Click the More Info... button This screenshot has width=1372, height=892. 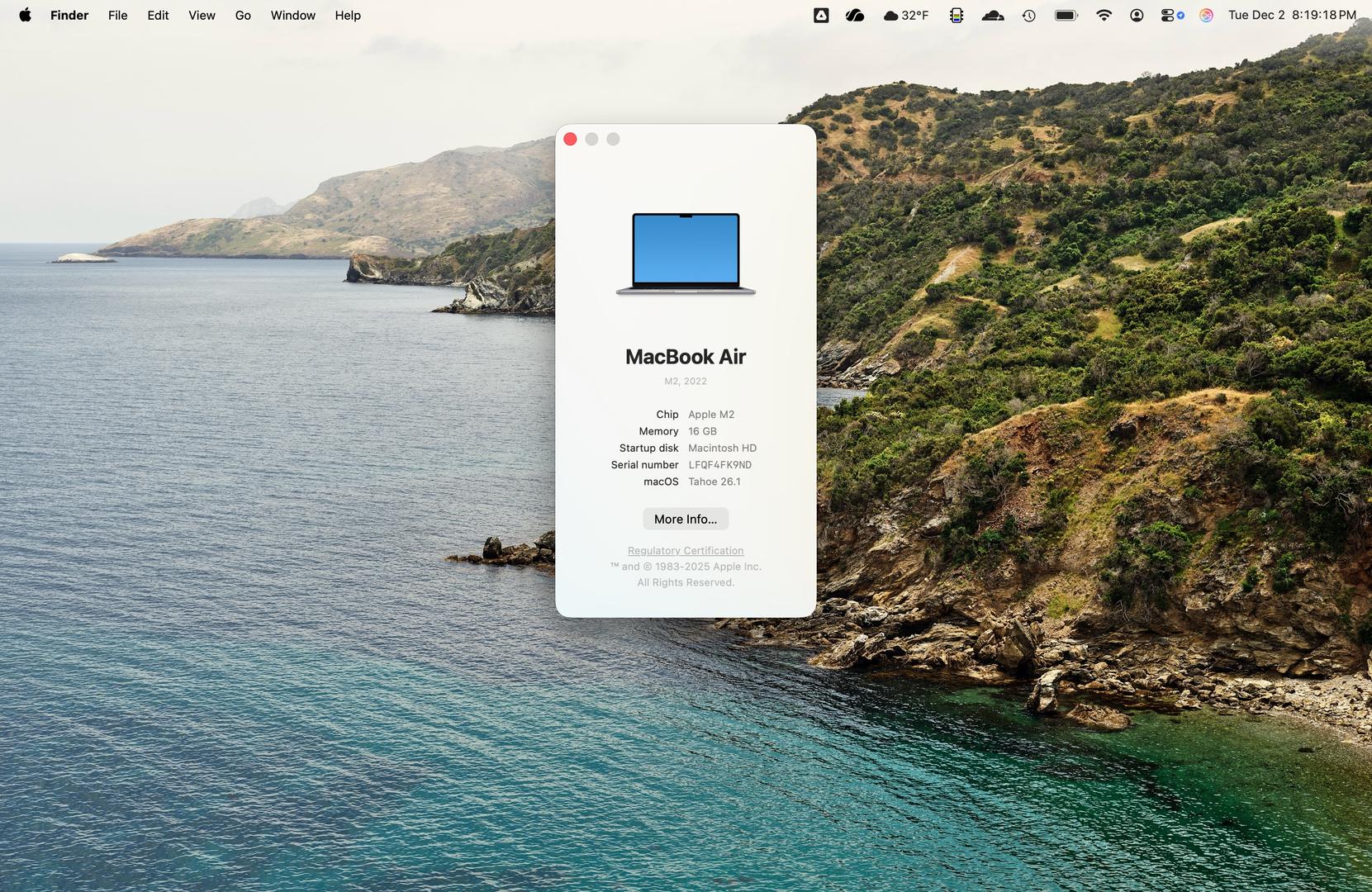click(x=686, y=519)
